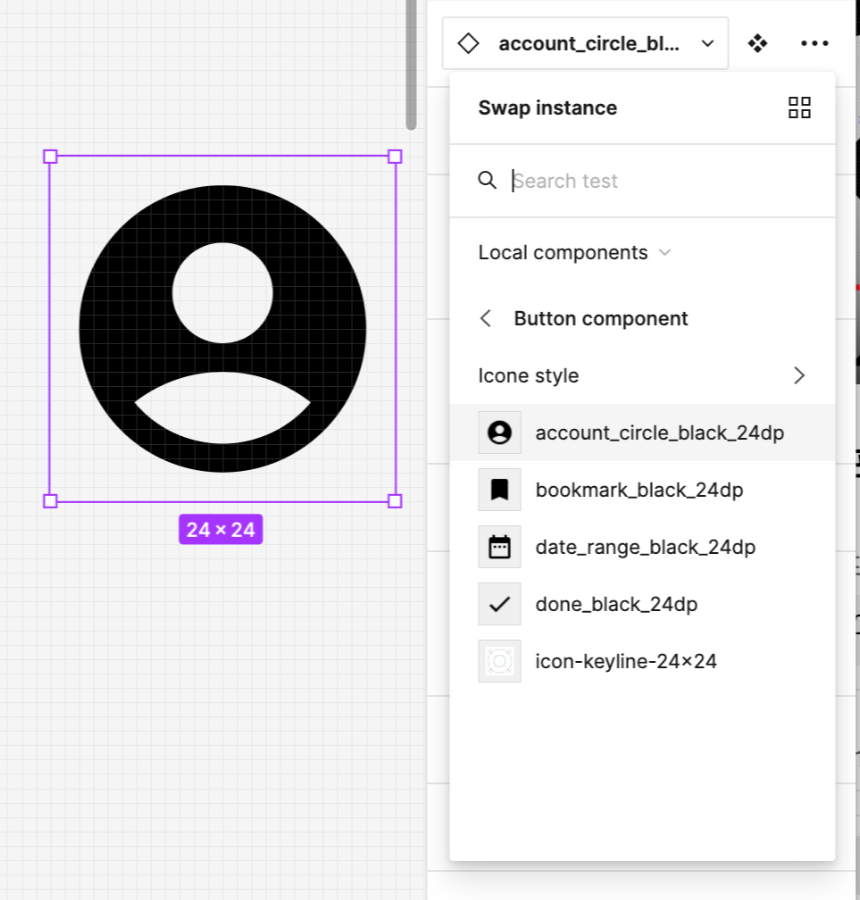Click the 24 × 24 size label
This screenshot has height=900, width=860.
point(220,529)
